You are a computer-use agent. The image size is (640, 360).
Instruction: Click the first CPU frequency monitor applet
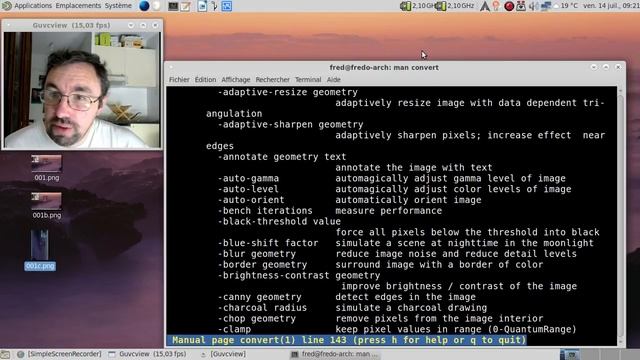(417, 6)
